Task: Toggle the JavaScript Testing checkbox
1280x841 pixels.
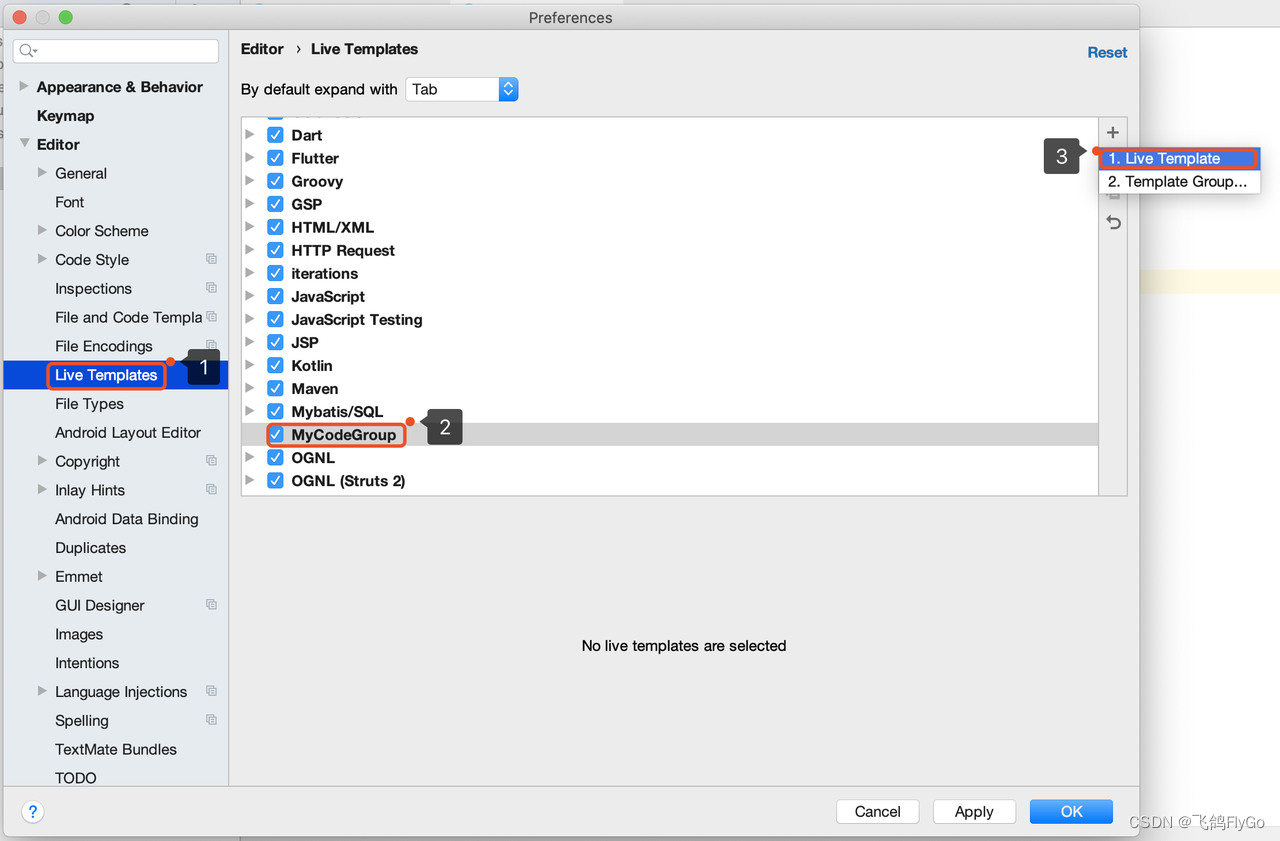Action: tap(275, 320)
